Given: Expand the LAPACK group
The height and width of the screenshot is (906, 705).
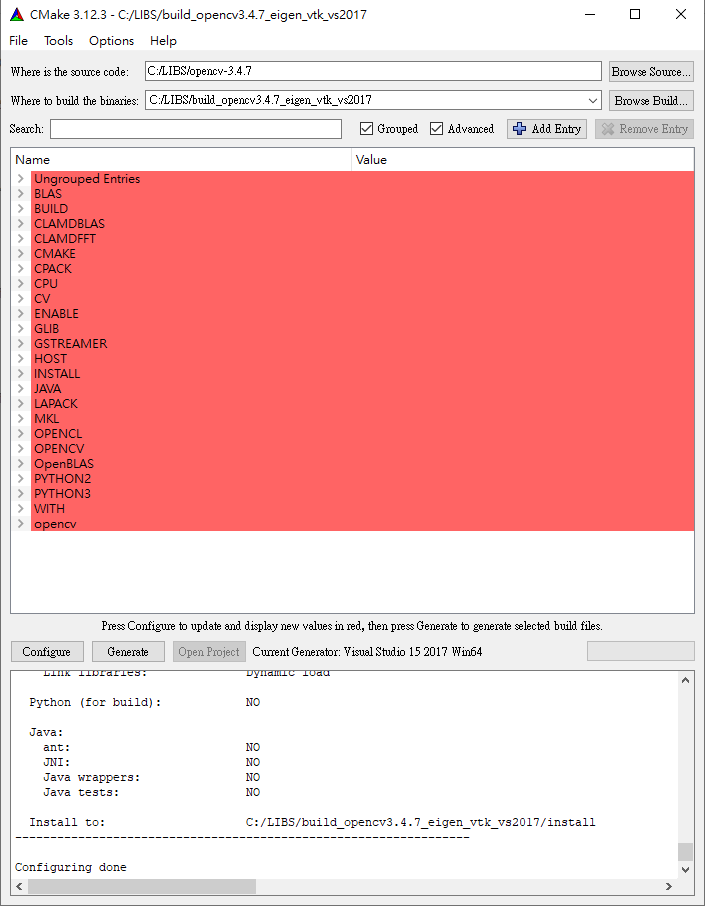Looking at the screenshot, I should 20,404.
